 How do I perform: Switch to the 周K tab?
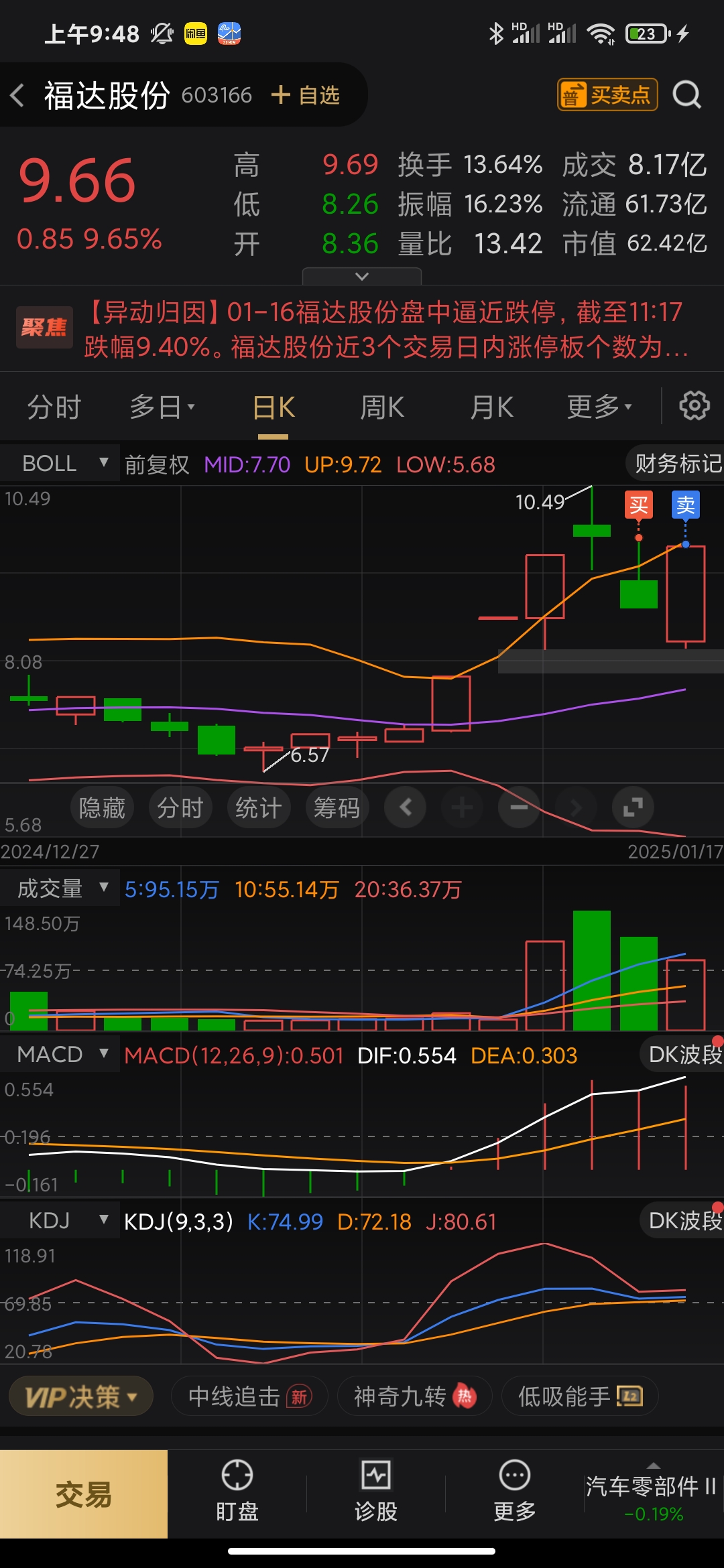pos(382,407)
